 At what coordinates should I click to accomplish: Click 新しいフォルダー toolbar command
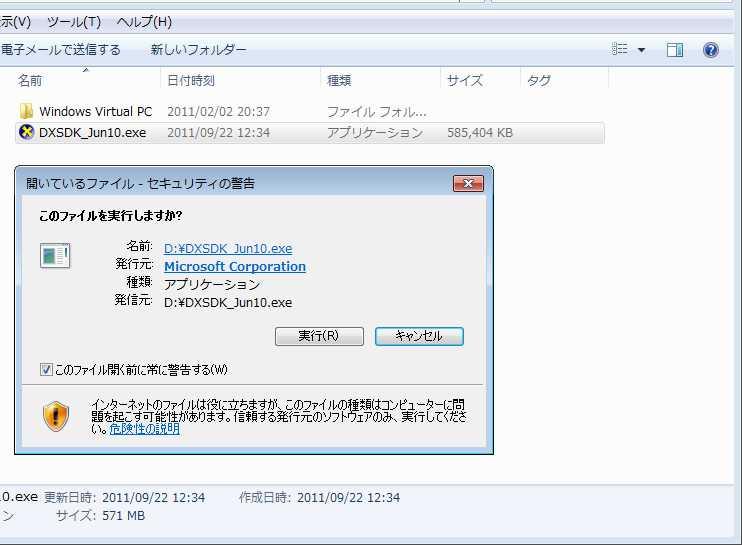[x=198, y=50]
